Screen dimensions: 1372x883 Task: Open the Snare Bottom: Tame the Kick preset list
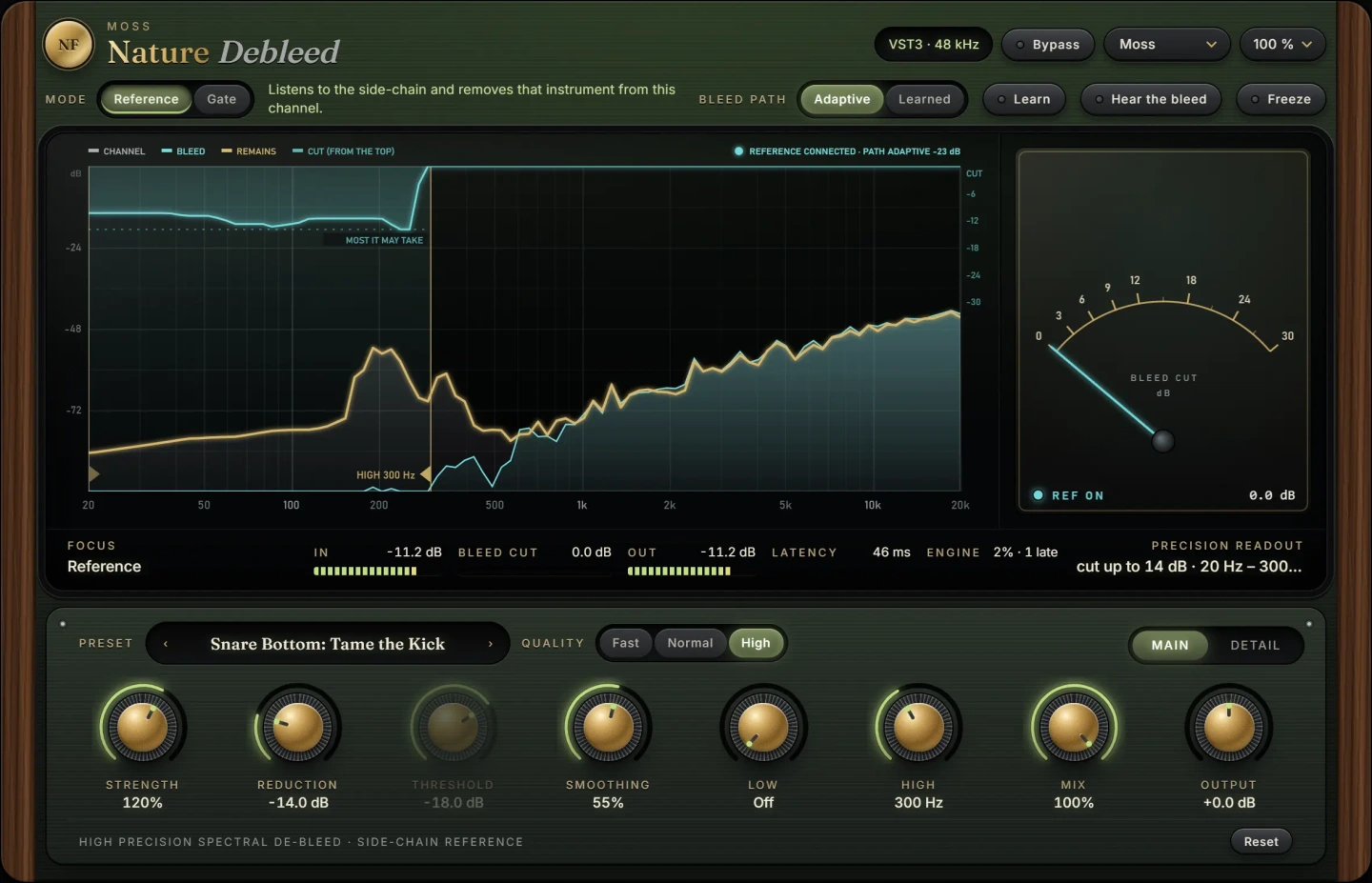point(328,644)
